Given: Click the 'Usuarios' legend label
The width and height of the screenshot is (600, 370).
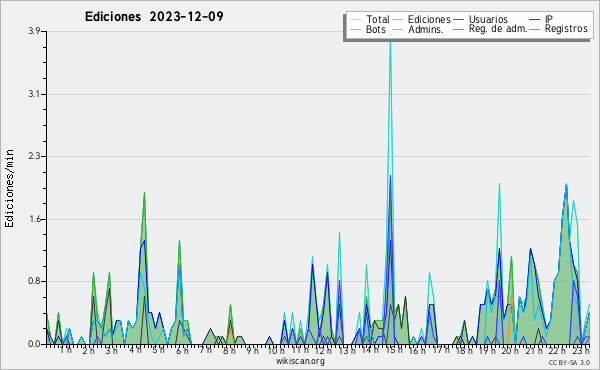Looking at the screenshot, I should tap(488, 19).
